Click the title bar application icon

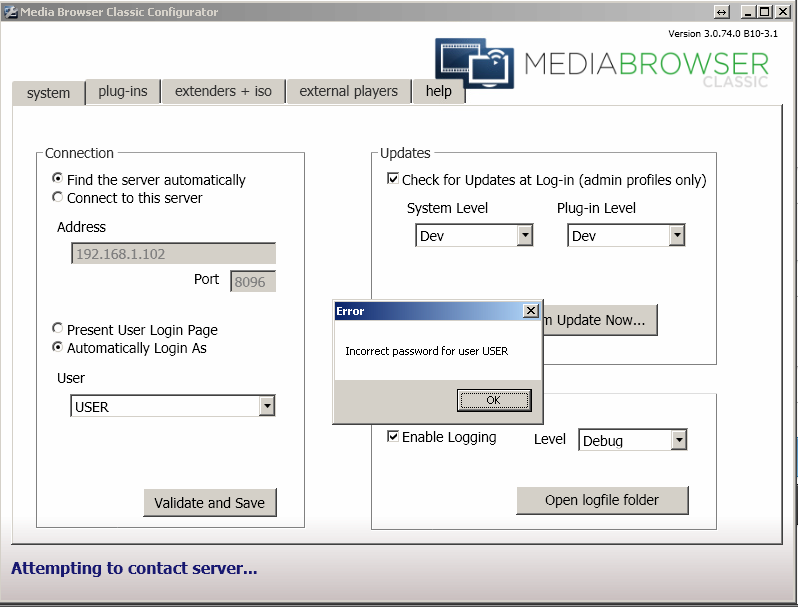[x=10, y=12]
